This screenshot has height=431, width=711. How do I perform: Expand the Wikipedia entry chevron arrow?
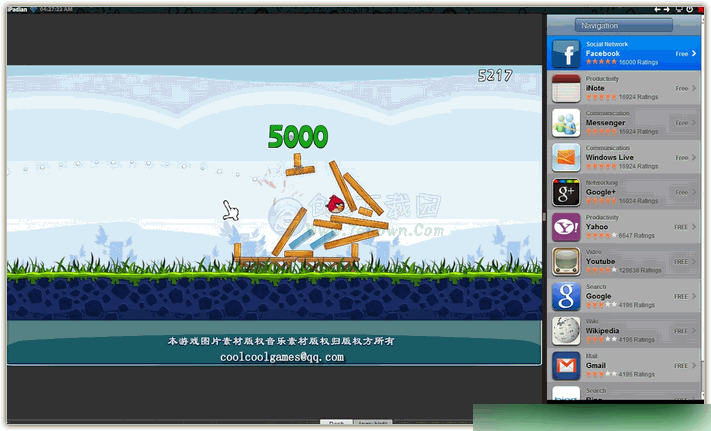694,331
